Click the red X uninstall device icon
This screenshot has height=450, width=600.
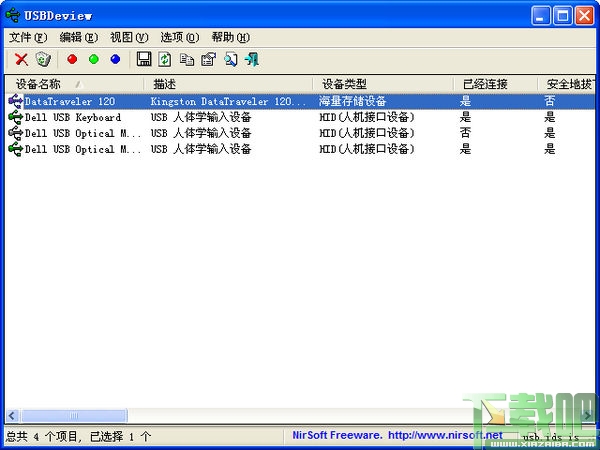[21, 60]
